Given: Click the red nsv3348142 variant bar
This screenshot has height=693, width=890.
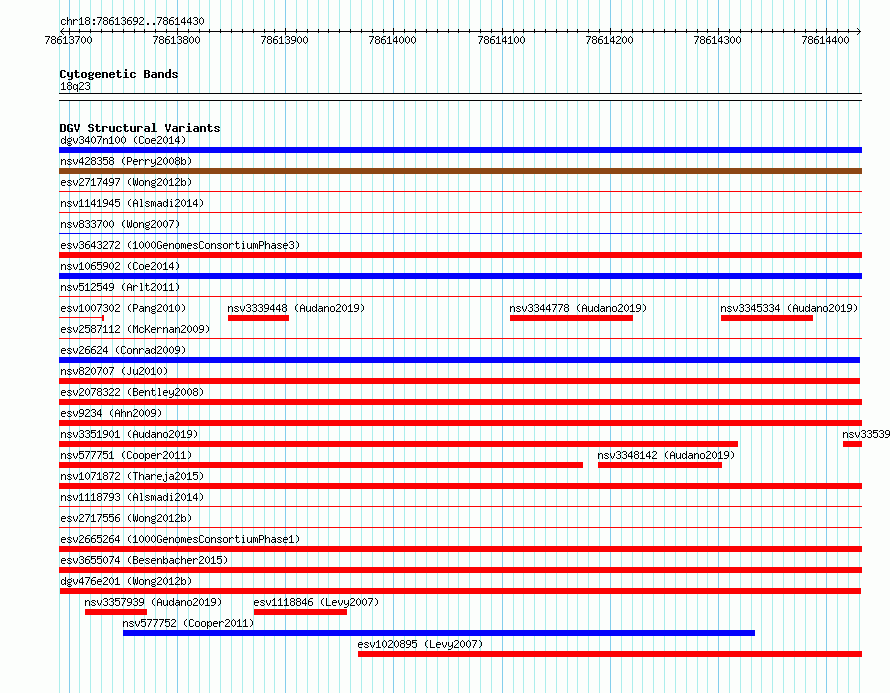Looking at the screenshot, I should (x=660, y=465).
